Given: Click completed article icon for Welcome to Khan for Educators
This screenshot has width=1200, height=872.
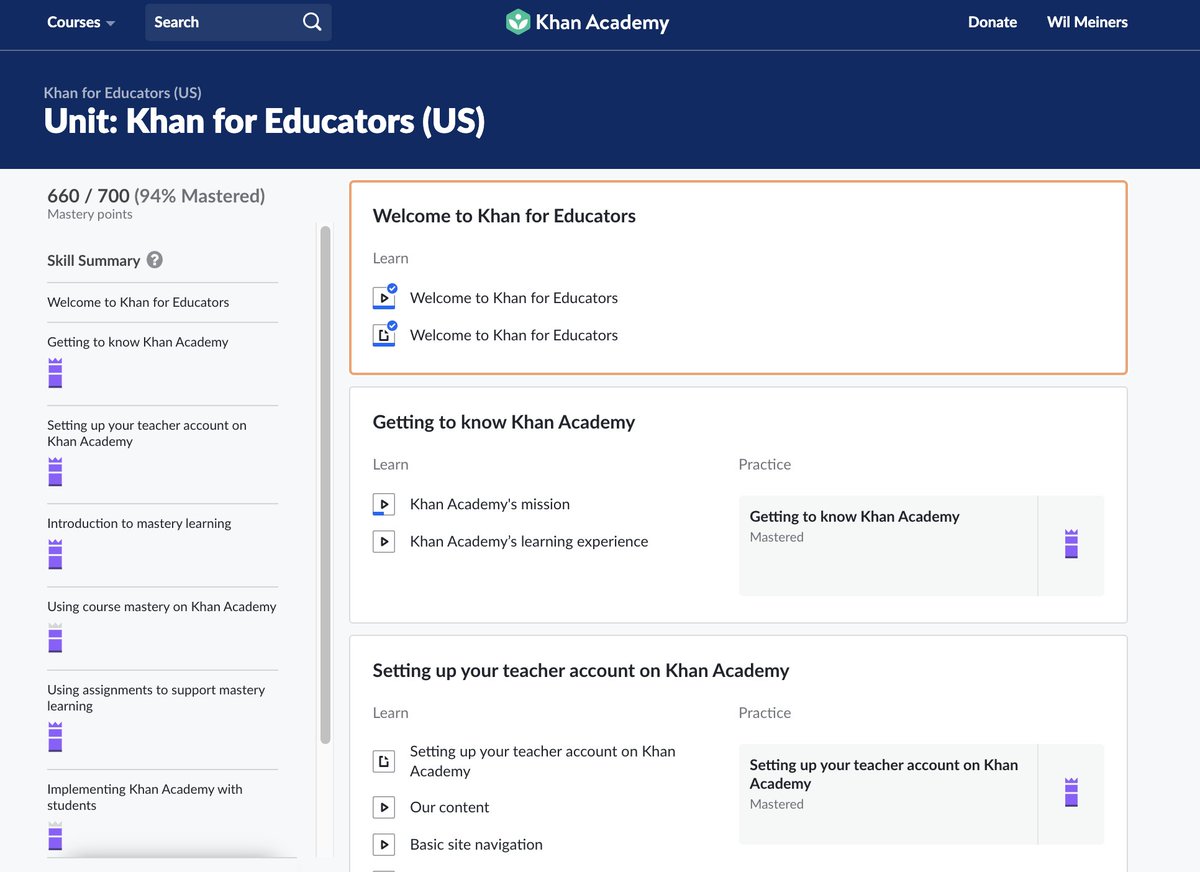Looking at the screenshot, I should tap(384, 335).
